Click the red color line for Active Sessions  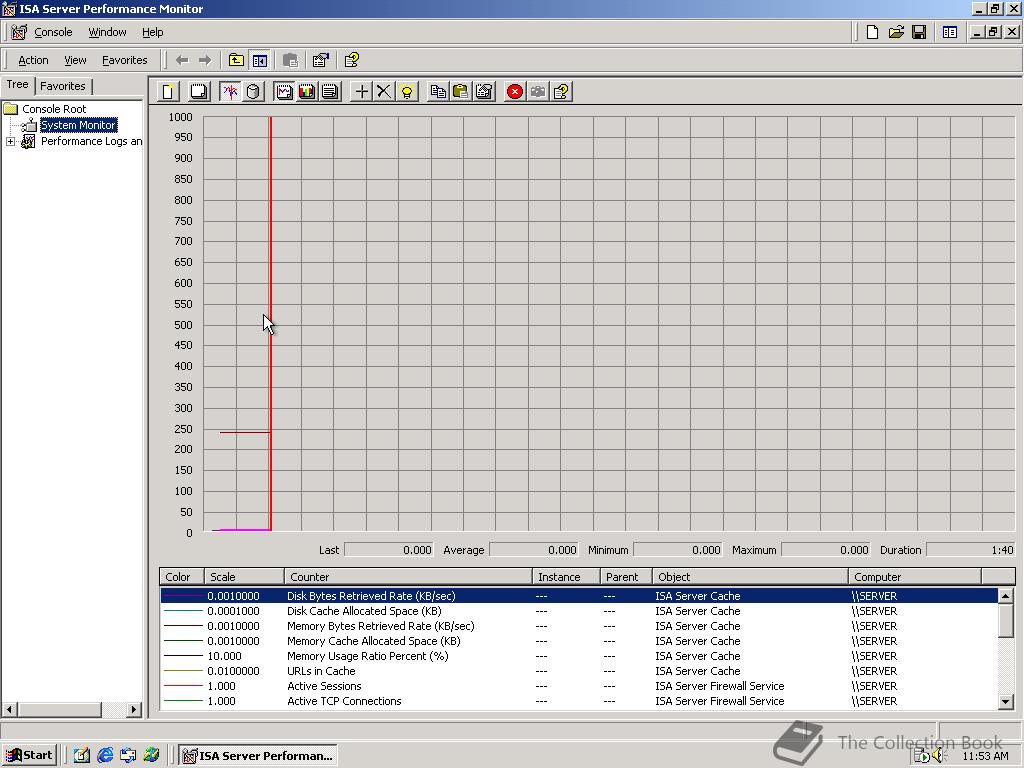[183, 686]
